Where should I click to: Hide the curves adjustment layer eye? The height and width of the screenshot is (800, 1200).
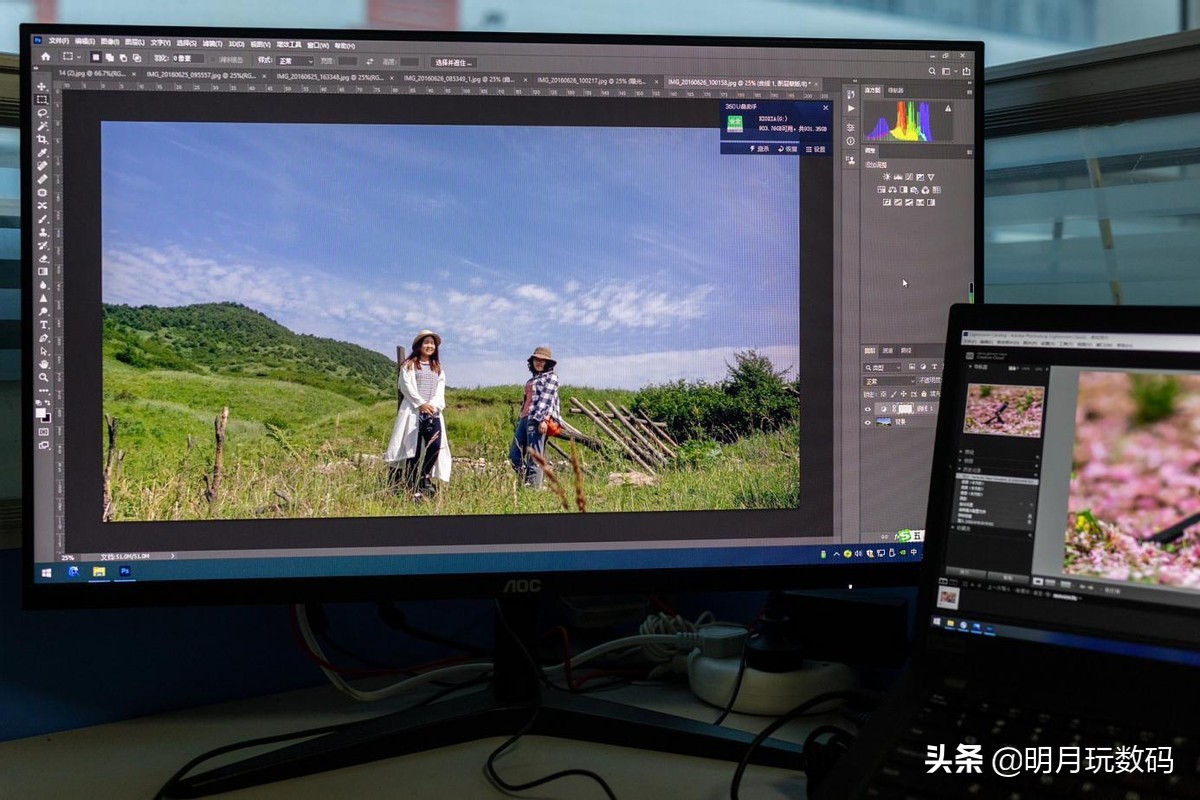pos(867,409)
